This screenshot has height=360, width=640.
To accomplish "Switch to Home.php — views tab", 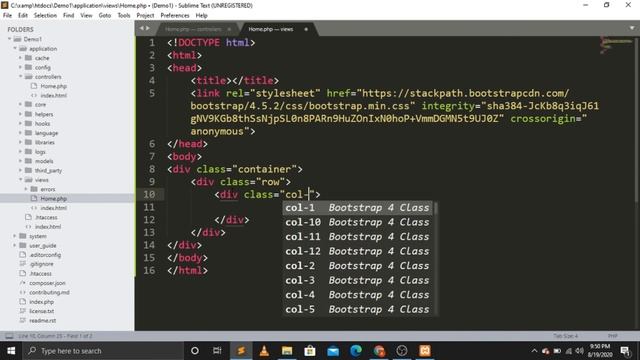I will click(x=271, y=29).
